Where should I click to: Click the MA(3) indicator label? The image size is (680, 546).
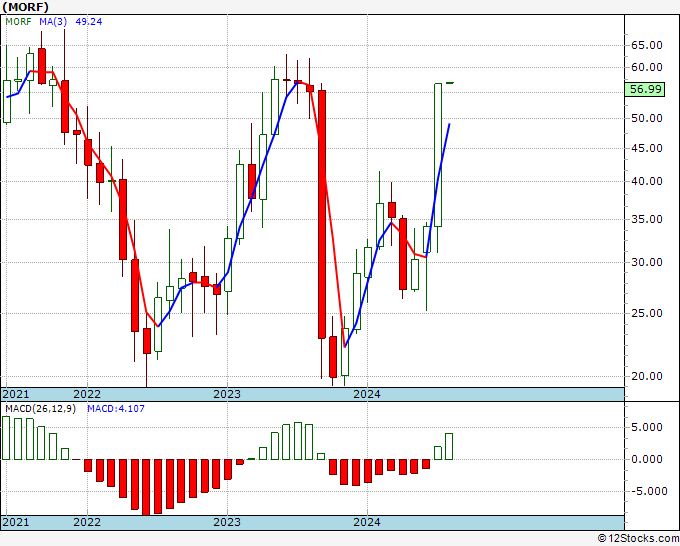pyautogui.click(x=53, y=22)
